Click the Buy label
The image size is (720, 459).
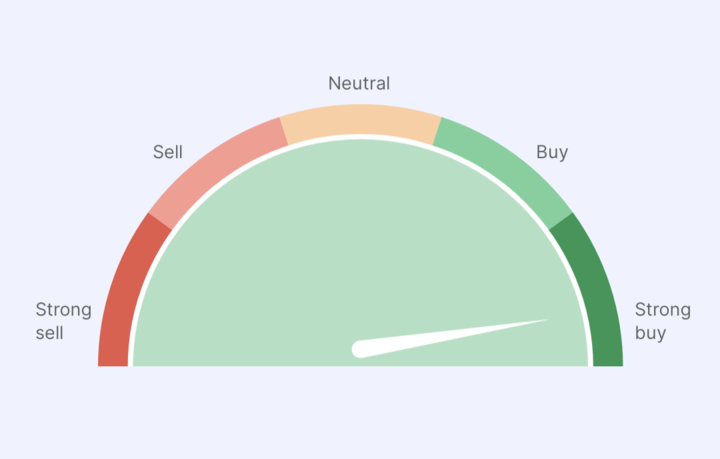pos(552,152)
